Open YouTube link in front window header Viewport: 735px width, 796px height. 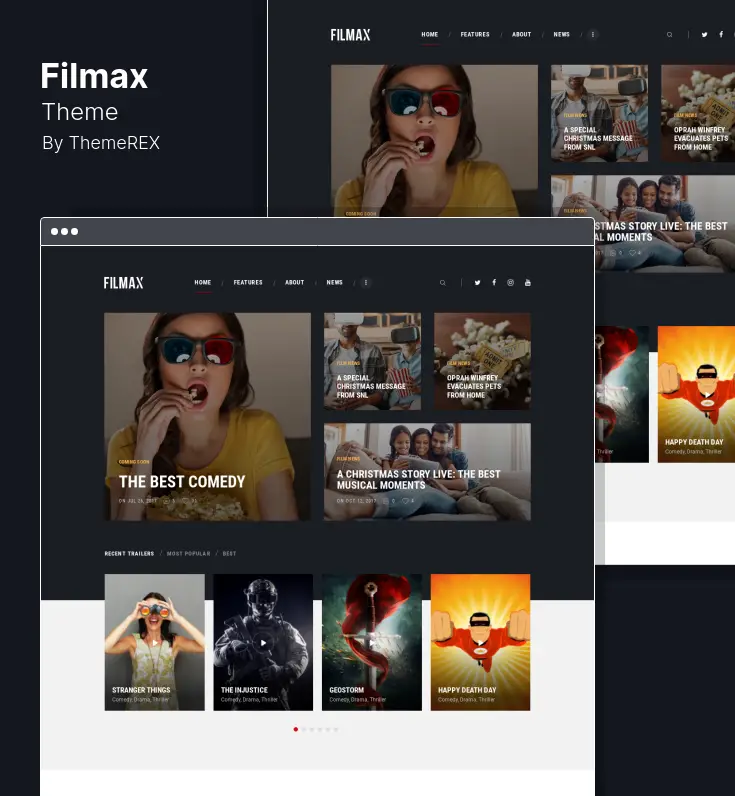[x=528, y=282]
